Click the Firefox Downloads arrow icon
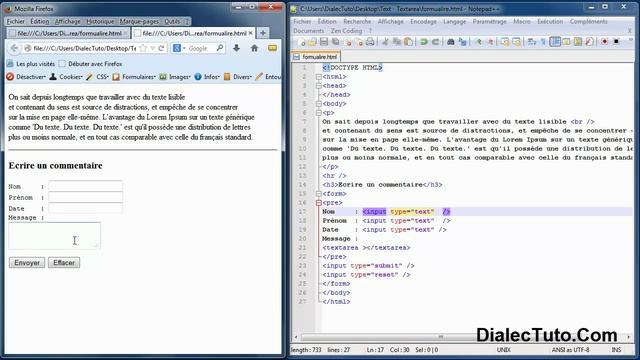 coord(236,48)
